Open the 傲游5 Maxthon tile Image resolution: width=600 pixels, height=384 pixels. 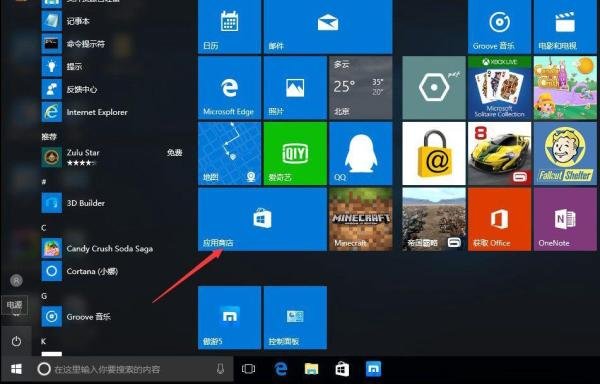tap(230, 317)
